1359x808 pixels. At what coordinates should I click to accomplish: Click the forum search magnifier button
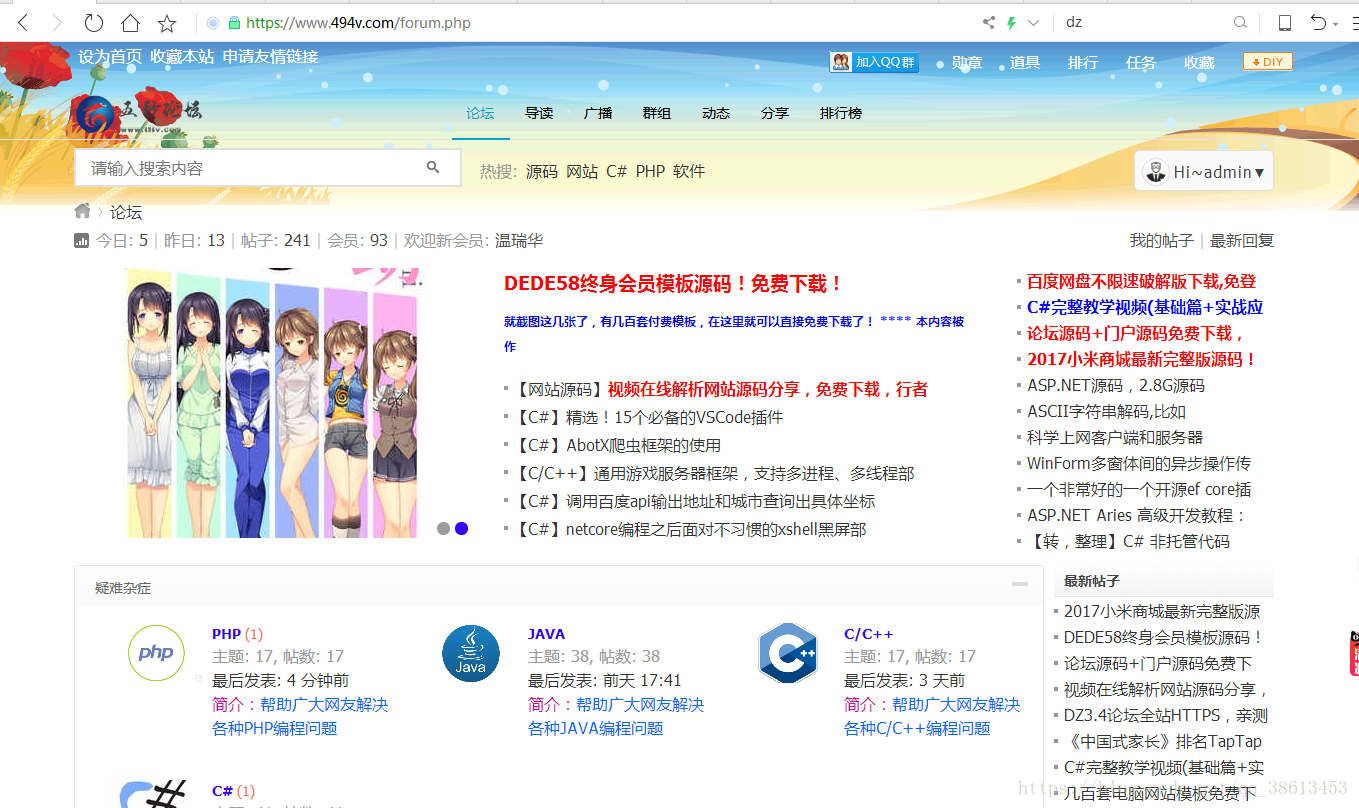coord(433,167)
